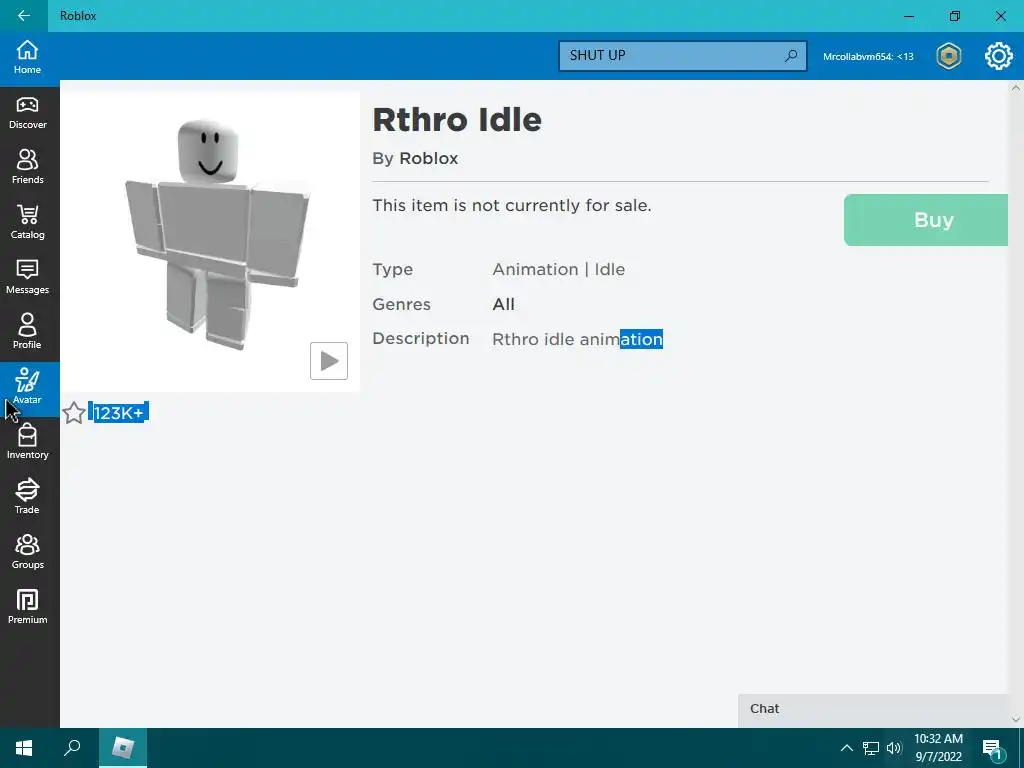Click the 'Rthro idle animation' description text
This screenshot has height=768, width=1024.
[x=577, y=339]
